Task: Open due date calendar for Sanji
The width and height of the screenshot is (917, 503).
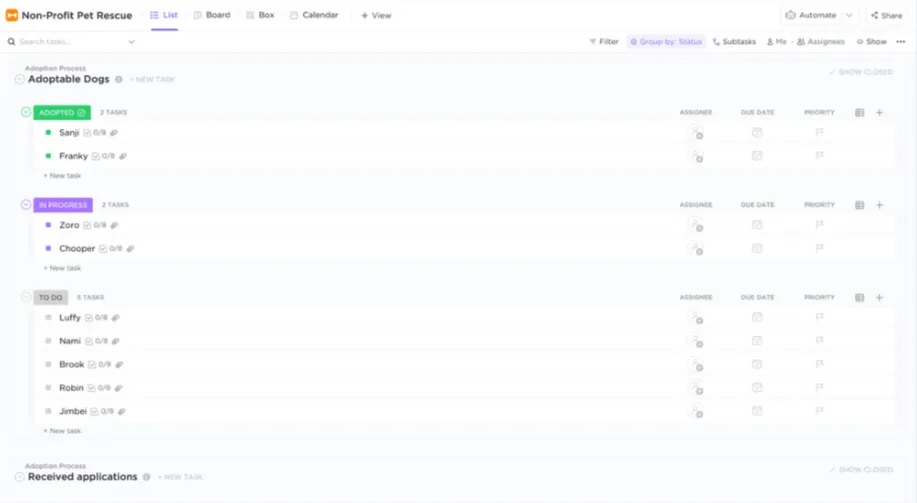Action: (x=757, y=132)
